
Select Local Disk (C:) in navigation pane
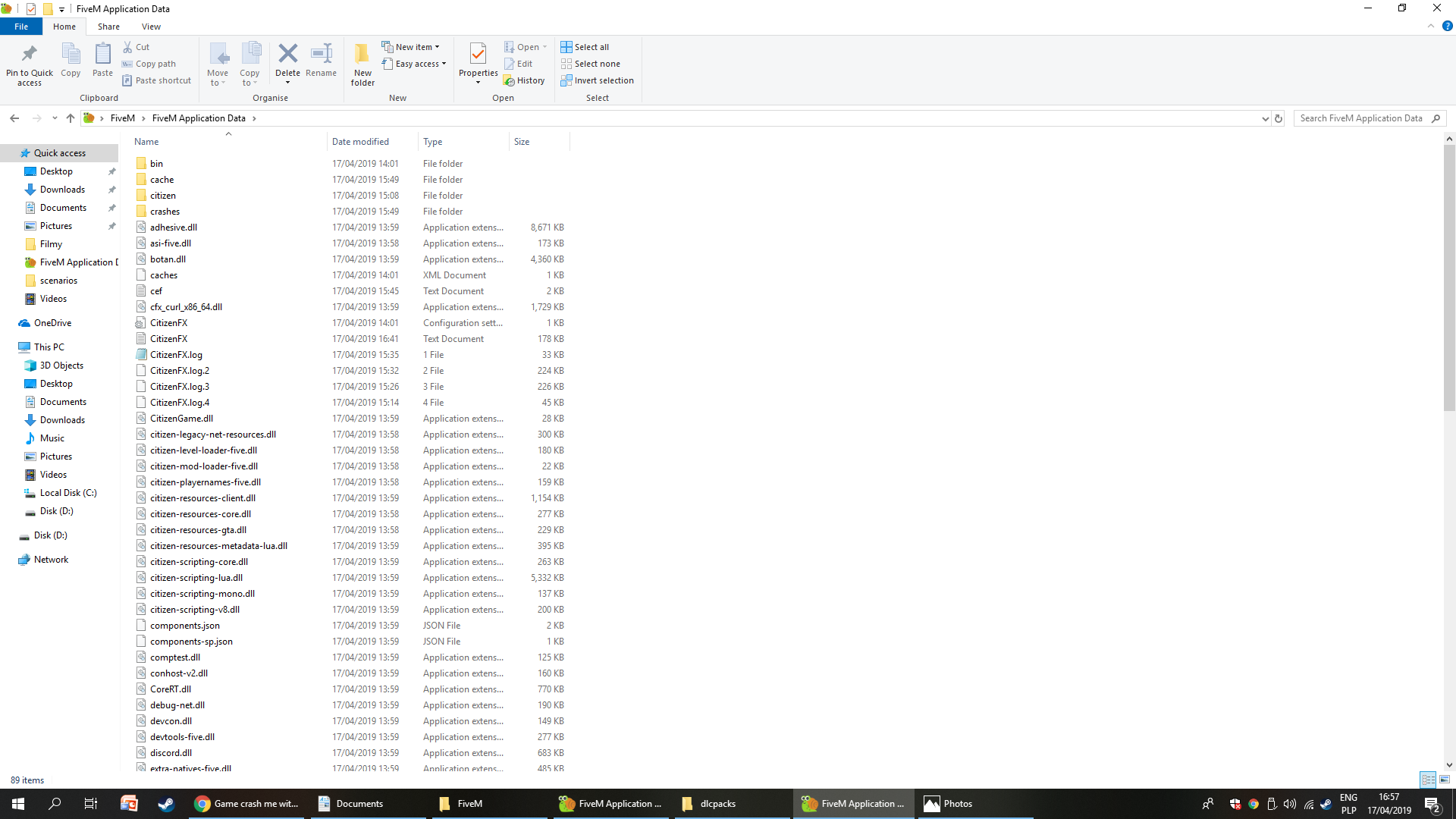point(68,493)
